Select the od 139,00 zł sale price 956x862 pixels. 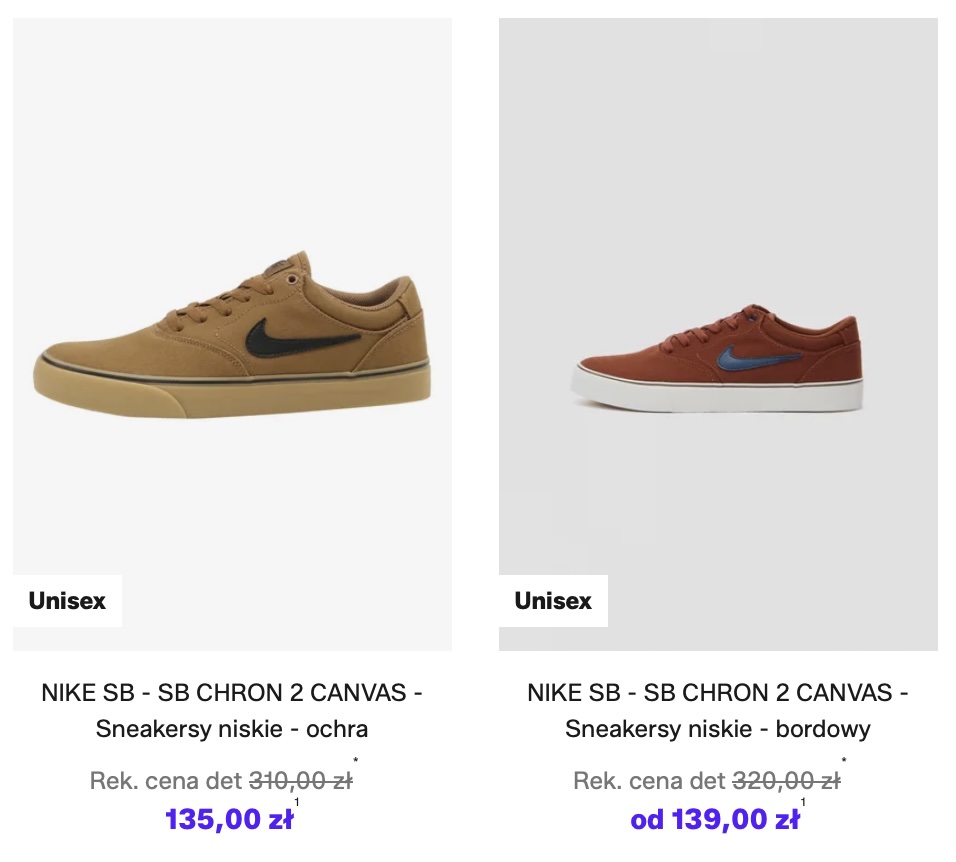tap(715, 820)
